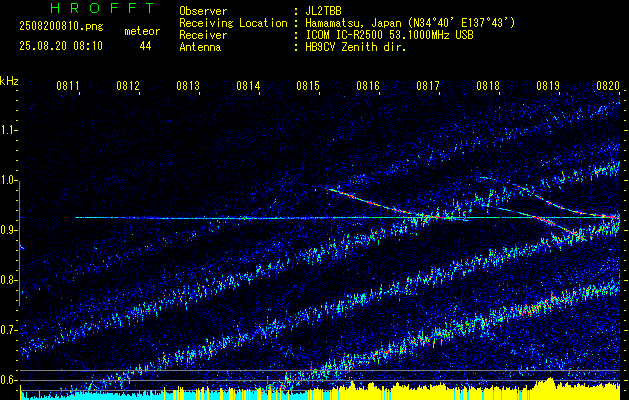Click the Hamamatsu, Japan location text
Viewport: 629px width, 400px height.
(410, 23)
